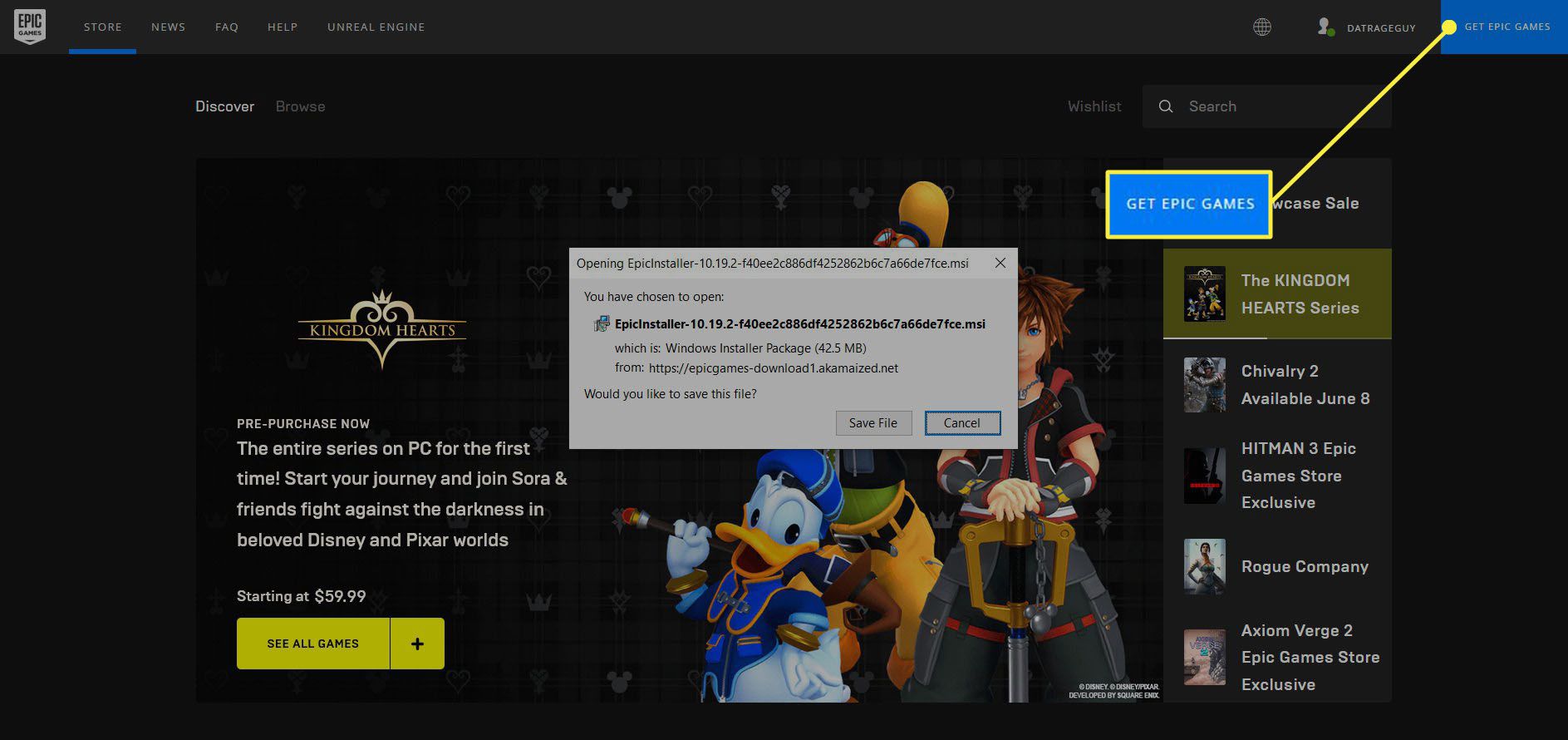Select the HITMAN 3 thumbnail

coord(1205,476)
